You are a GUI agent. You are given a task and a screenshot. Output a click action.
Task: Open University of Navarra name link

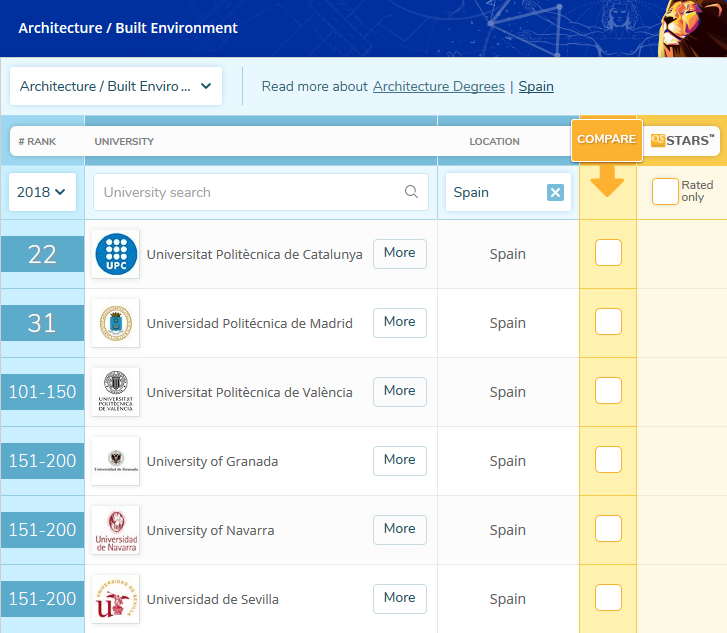210,530
